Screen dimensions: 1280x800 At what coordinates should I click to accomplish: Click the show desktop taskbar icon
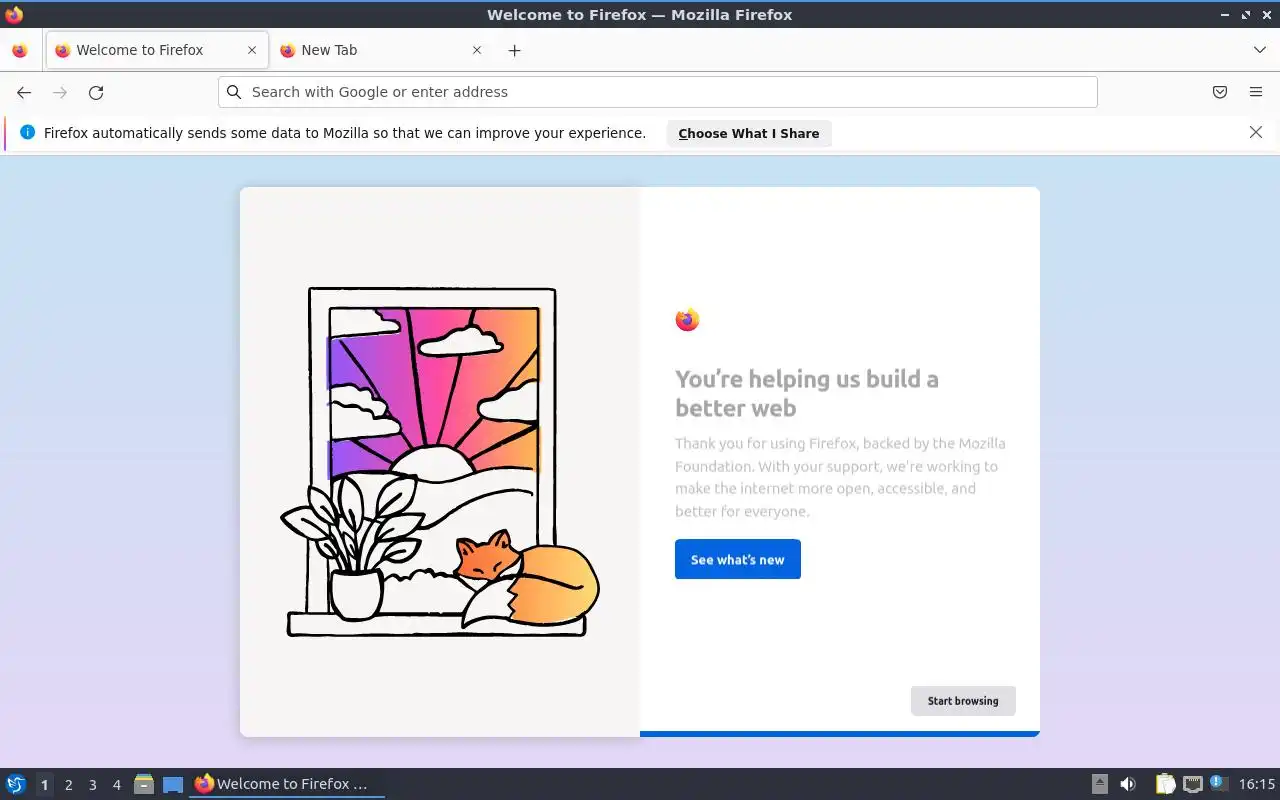point(173,784)
